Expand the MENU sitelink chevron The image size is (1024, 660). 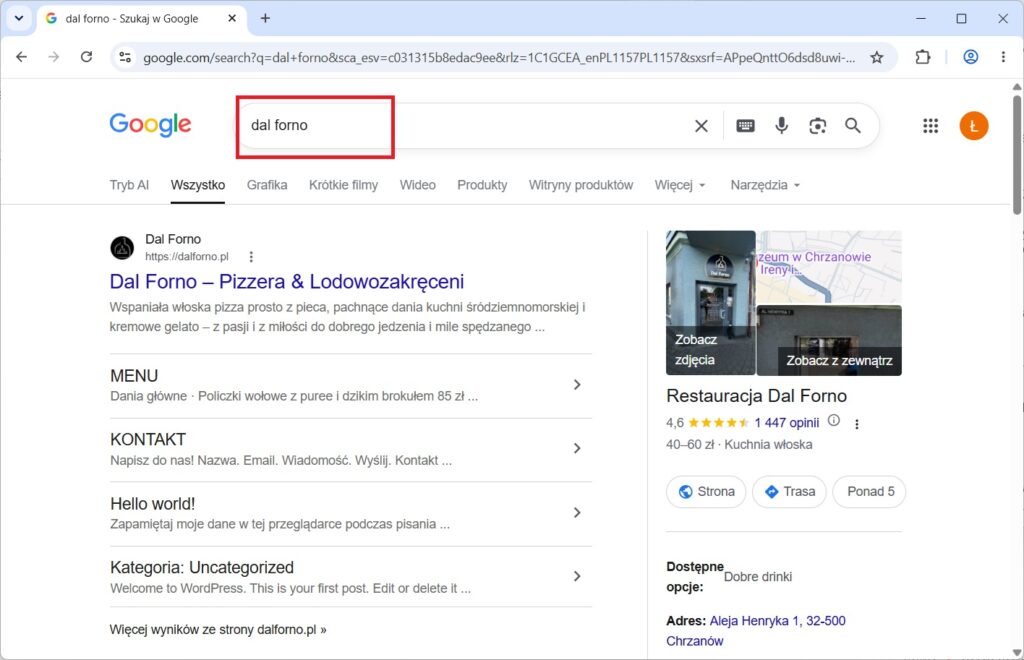click(x=577, y=385)
